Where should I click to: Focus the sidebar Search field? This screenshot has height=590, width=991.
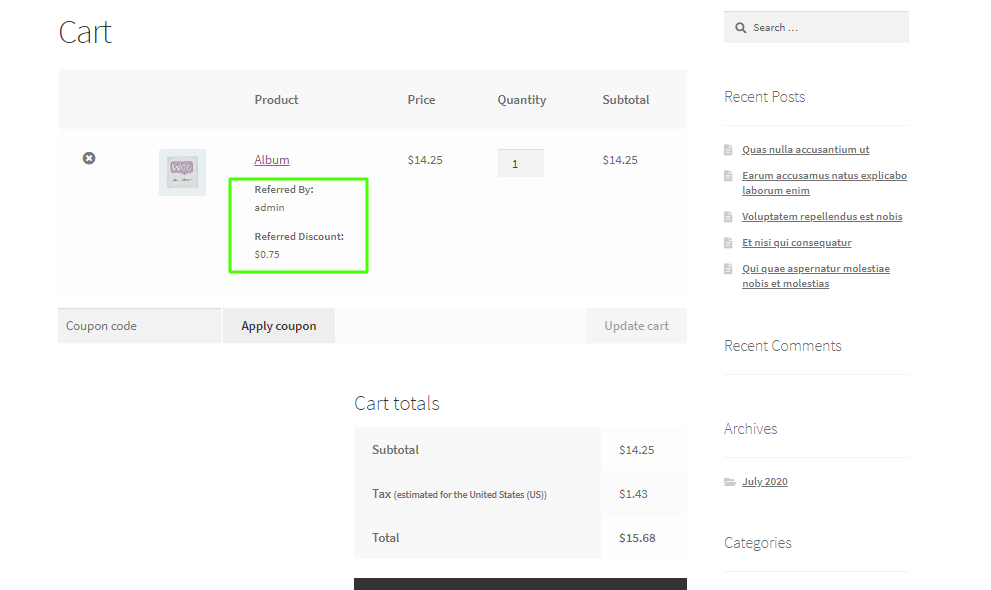(825, 28)
